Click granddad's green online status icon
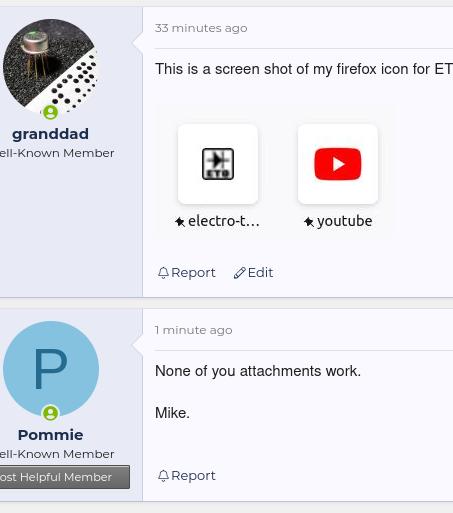The width and height of the screenshot is (453, 513). pyautogui.click(x=51, y=112)
